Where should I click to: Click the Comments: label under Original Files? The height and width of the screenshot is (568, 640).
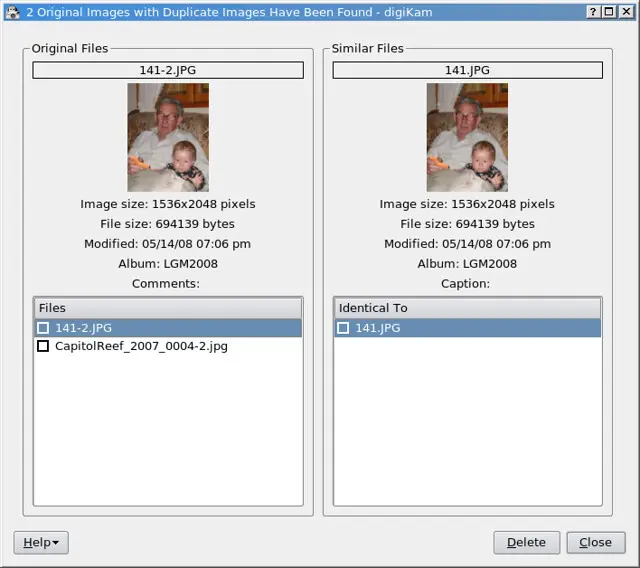click(166, 284)
